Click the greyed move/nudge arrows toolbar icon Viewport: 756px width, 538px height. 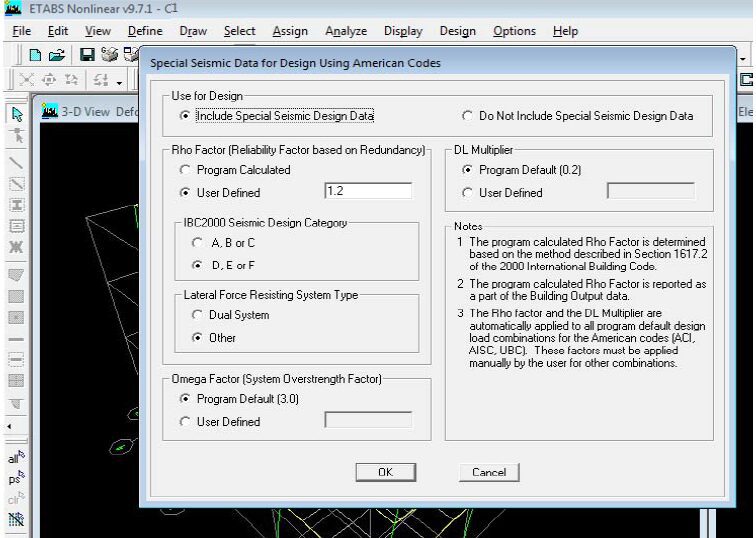click(49, 80)
